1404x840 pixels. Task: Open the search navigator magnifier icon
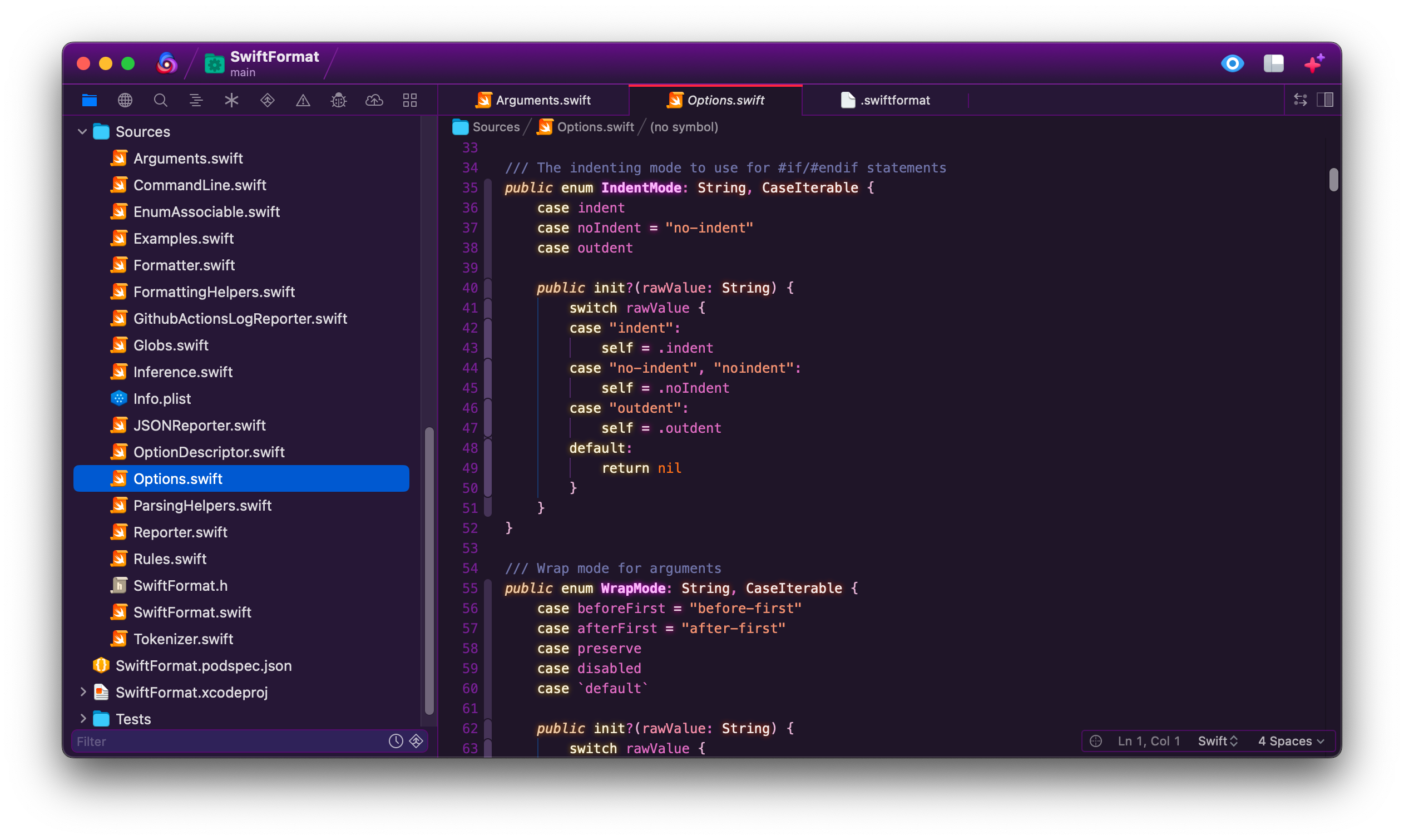coord(161,100)
